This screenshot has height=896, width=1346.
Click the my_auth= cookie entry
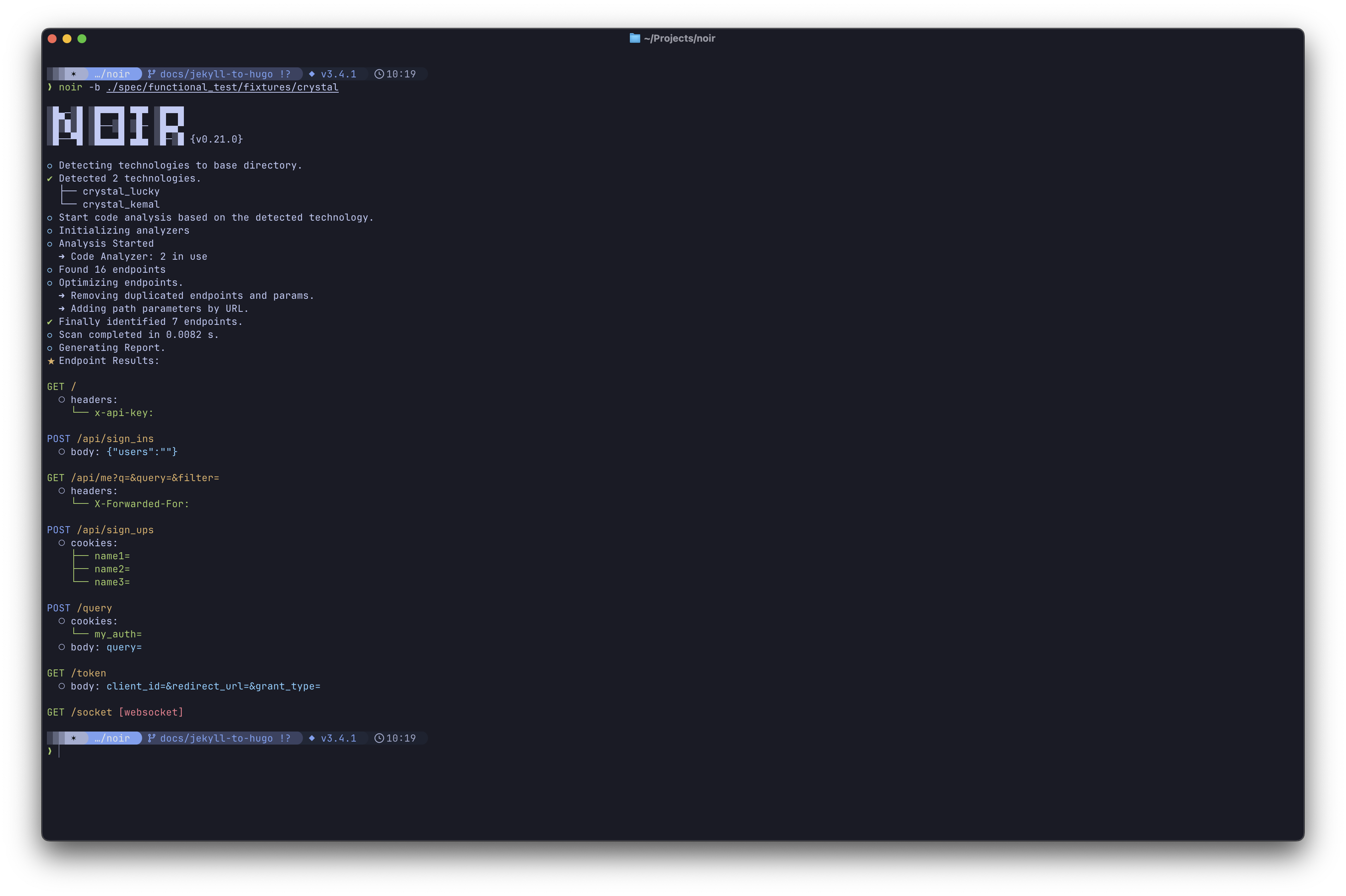[x=118, y=634]
